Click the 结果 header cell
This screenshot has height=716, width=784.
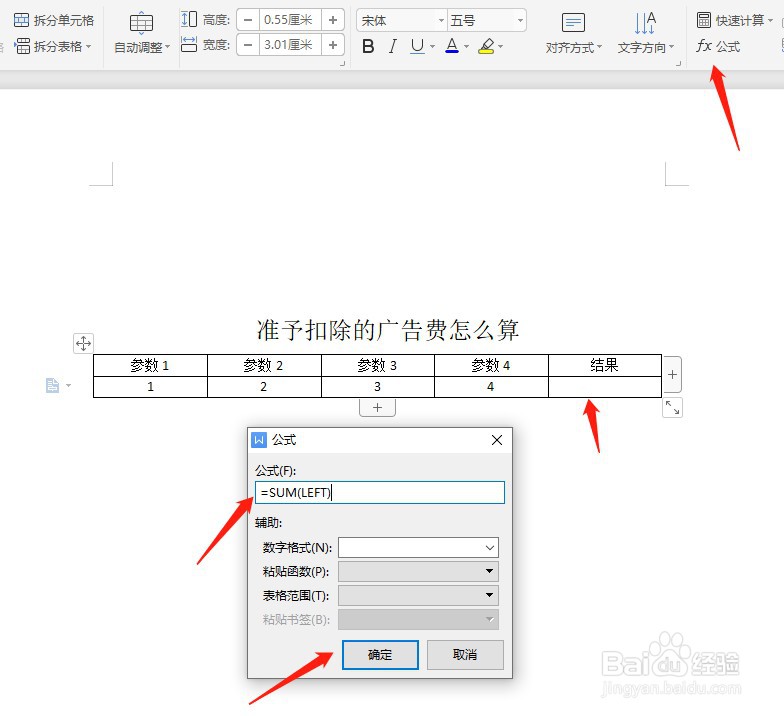604,366
